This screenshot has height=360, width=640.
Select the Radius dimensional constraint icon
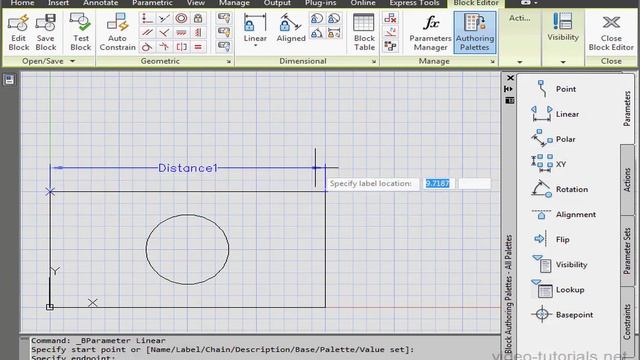coord(317,19)
